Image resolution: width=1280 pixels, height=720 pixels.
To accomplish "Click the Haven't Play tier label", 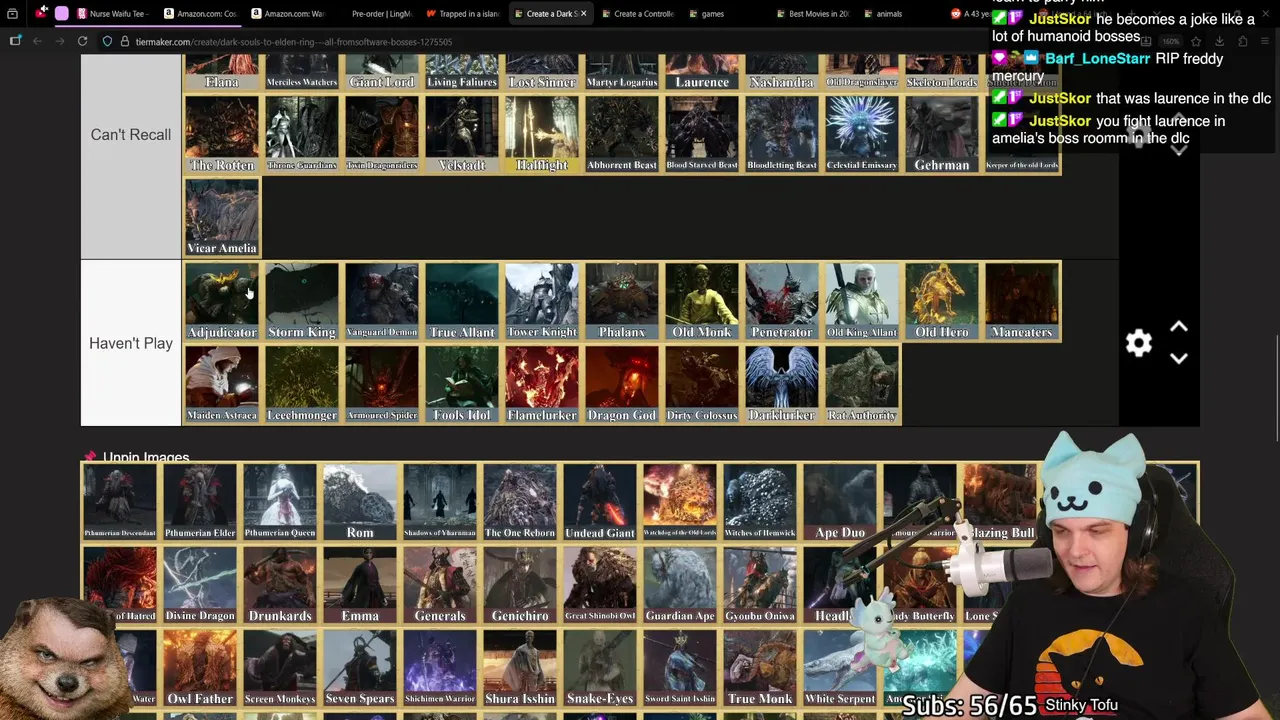I will click(x=131, y=343).
